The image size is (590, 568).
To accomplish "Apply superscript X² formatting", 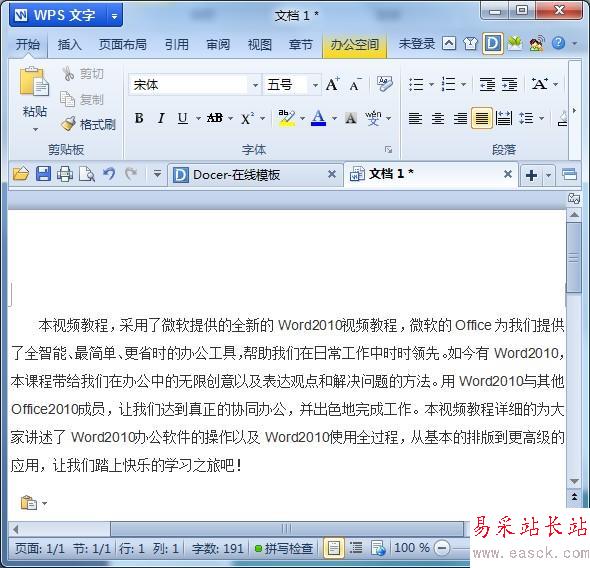I will click(247, 118).
